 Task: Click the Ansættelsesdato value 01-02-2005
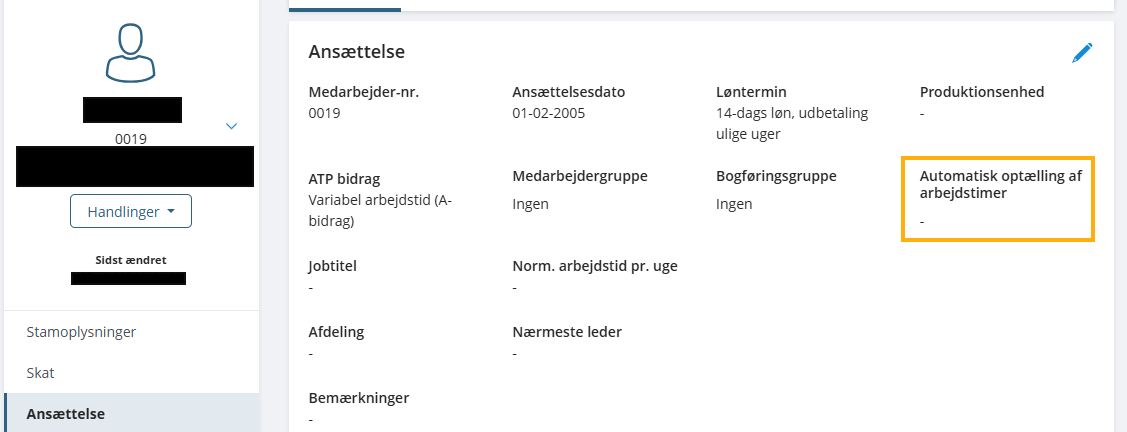[549, 113]
